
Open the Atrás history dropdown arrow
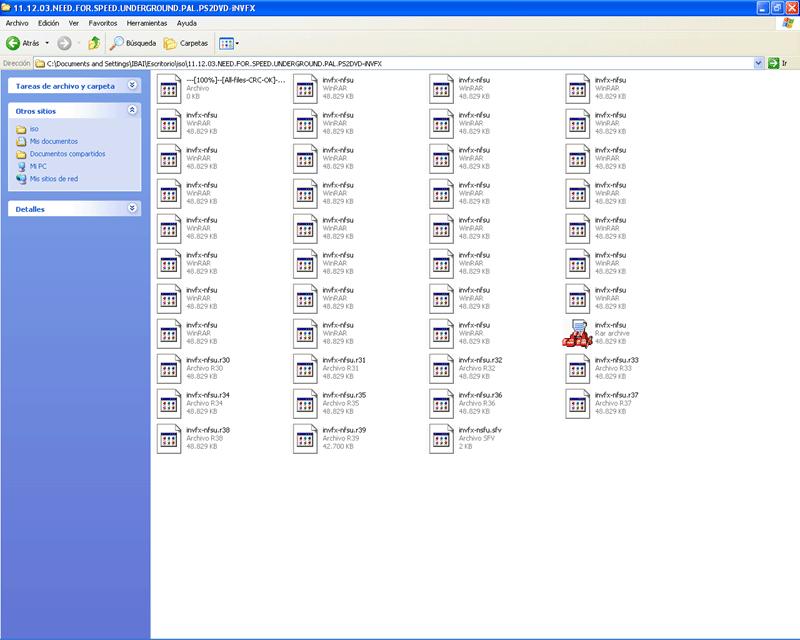(47, 43)
